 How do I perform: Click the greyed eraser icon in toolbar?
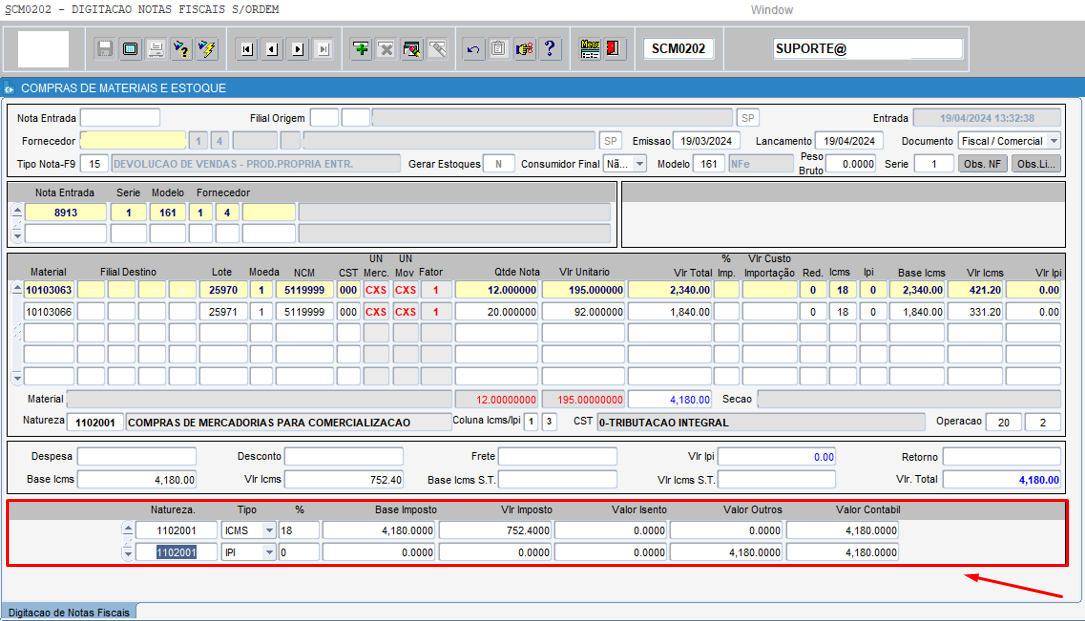tap(437, 48)
